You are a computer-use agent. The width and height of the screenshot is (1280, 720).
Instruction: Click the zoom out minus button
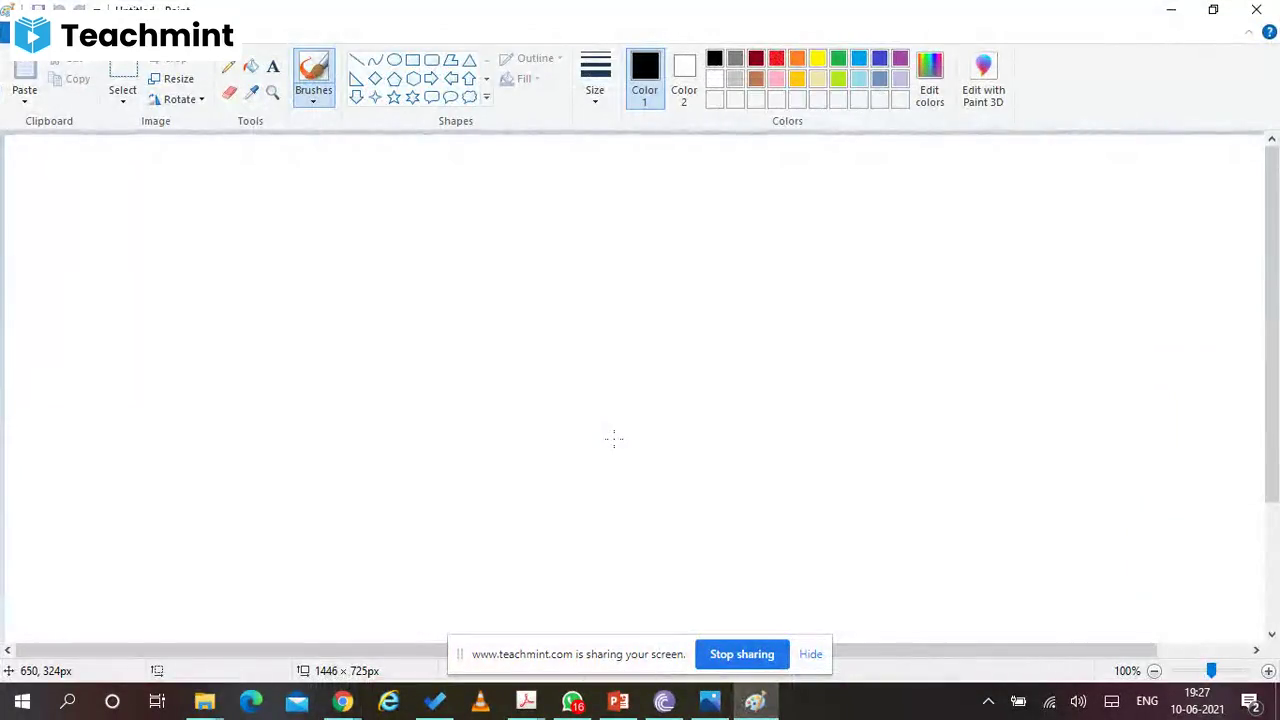point(1154,671)
